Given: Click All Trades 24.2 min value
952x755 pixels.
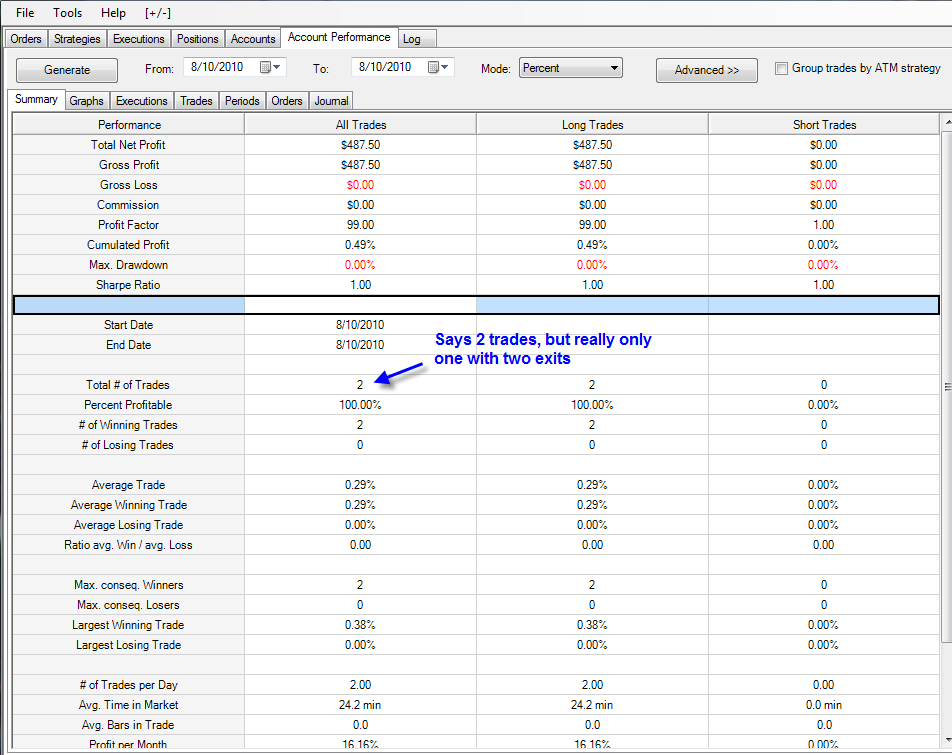Looking at the screenshot, I should coord(360,705).
